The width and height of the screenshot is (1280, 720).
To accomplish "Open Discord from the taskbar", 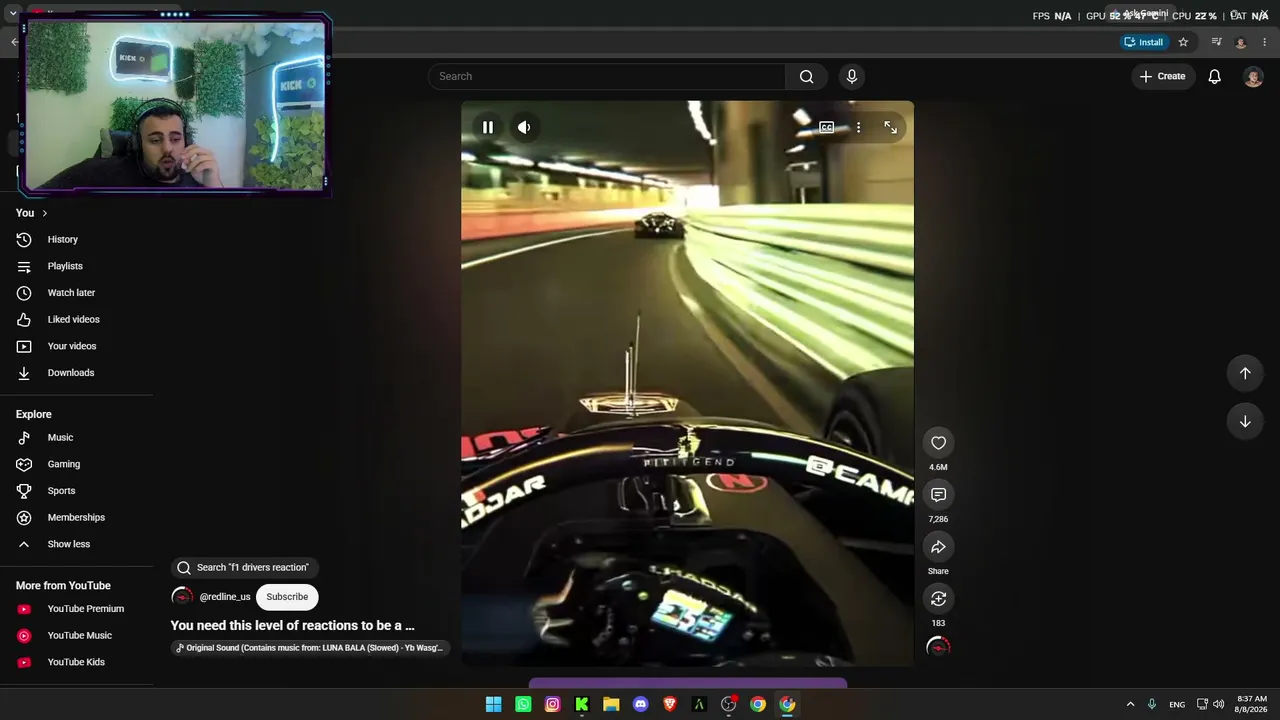I will pyautogui.click(x=640, y=704).
